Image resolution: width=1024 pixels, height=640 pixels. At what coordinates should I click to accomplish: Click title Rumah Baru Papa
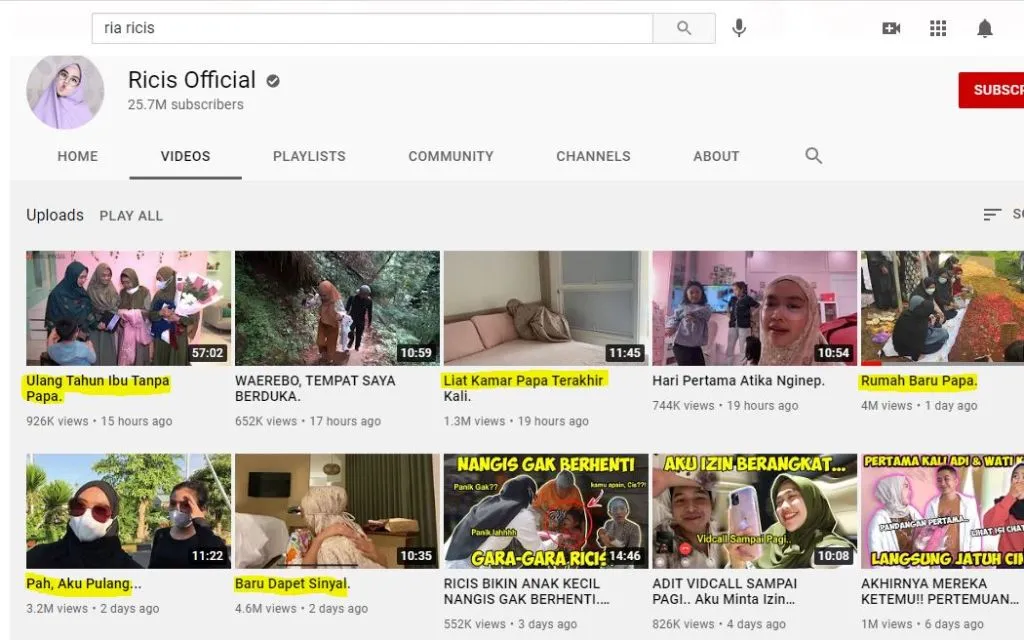[919, 380]
